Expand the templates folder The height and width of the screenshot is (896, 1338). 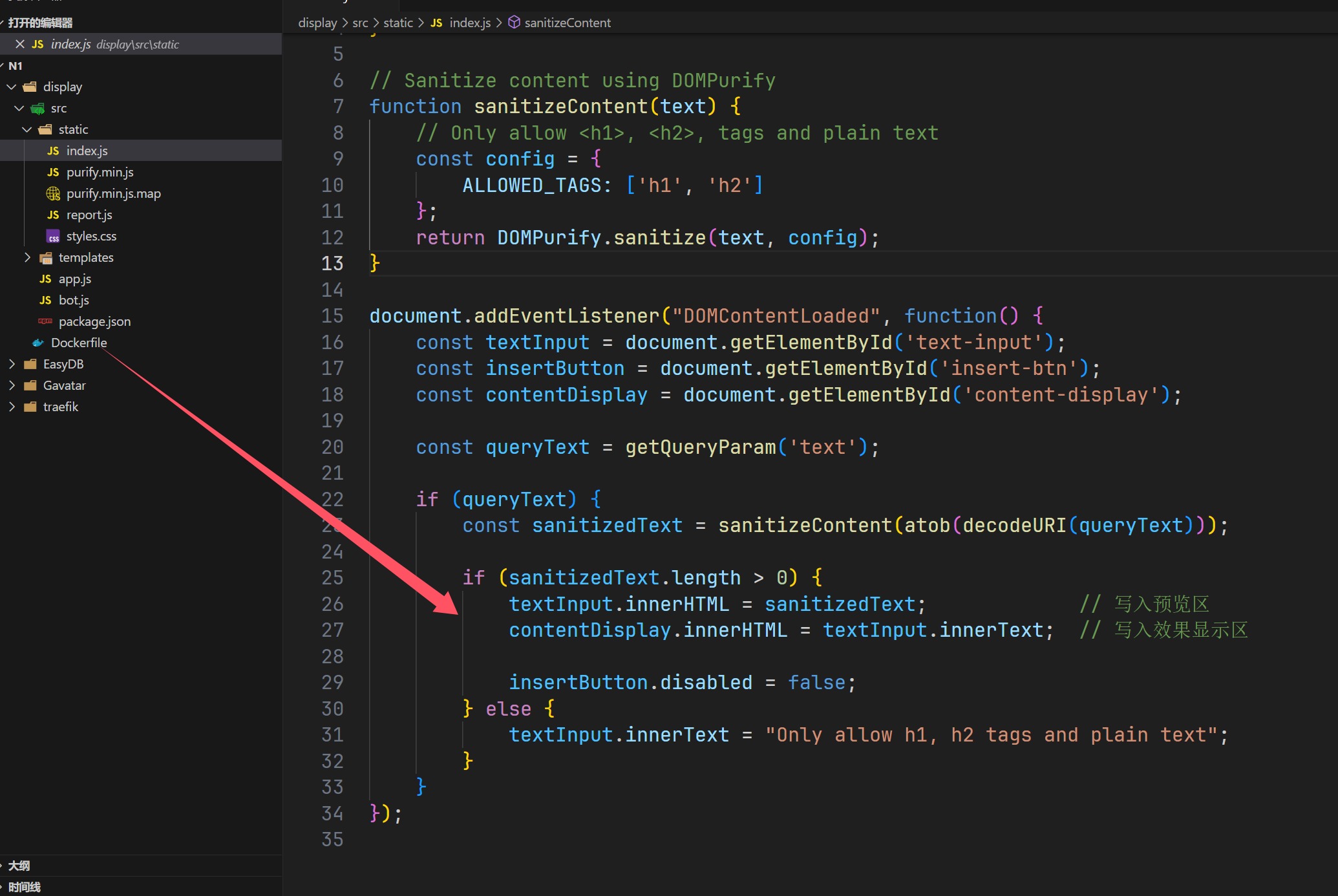coord(27,257)
